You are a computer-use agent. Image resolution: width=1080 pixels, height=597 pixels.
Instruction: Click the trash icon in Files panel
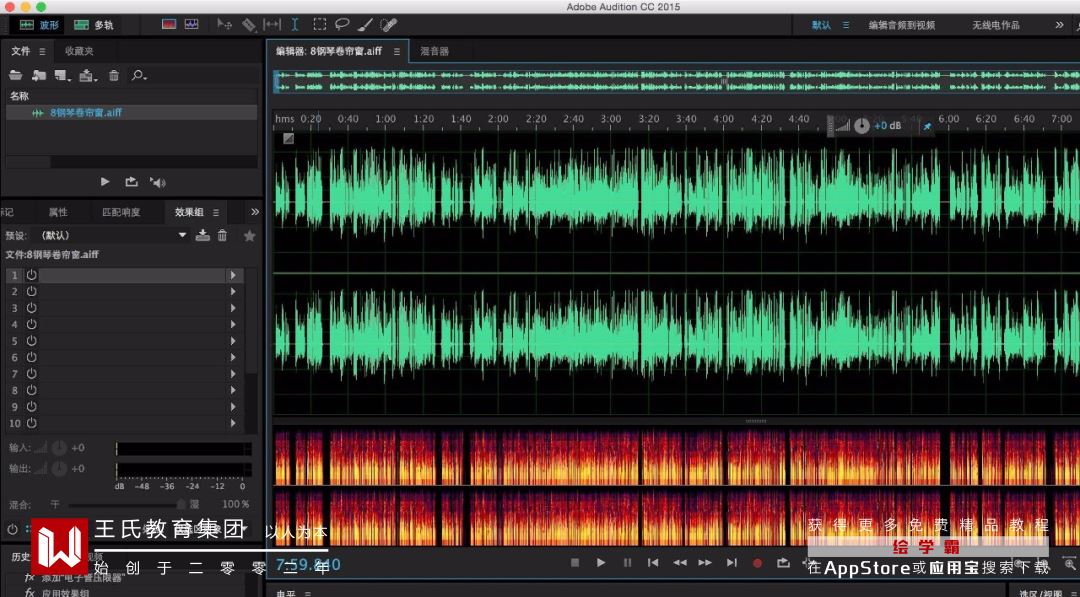pos(114,75)
